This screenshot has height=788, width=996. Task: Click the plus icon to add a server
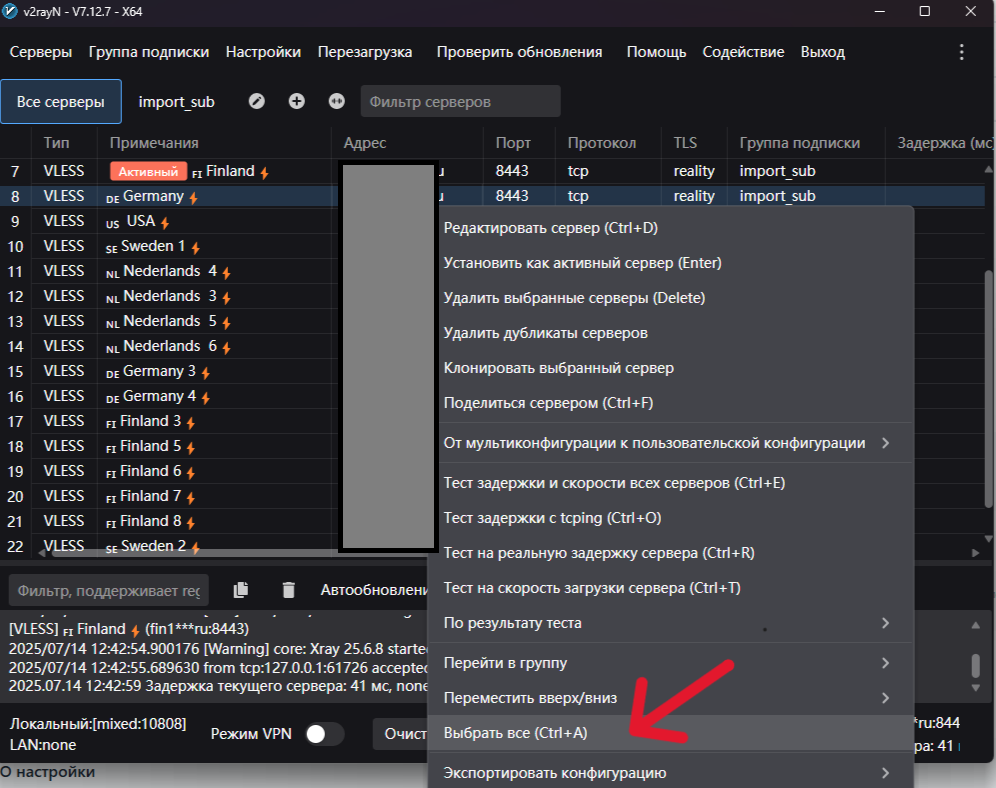pos(297,100)
